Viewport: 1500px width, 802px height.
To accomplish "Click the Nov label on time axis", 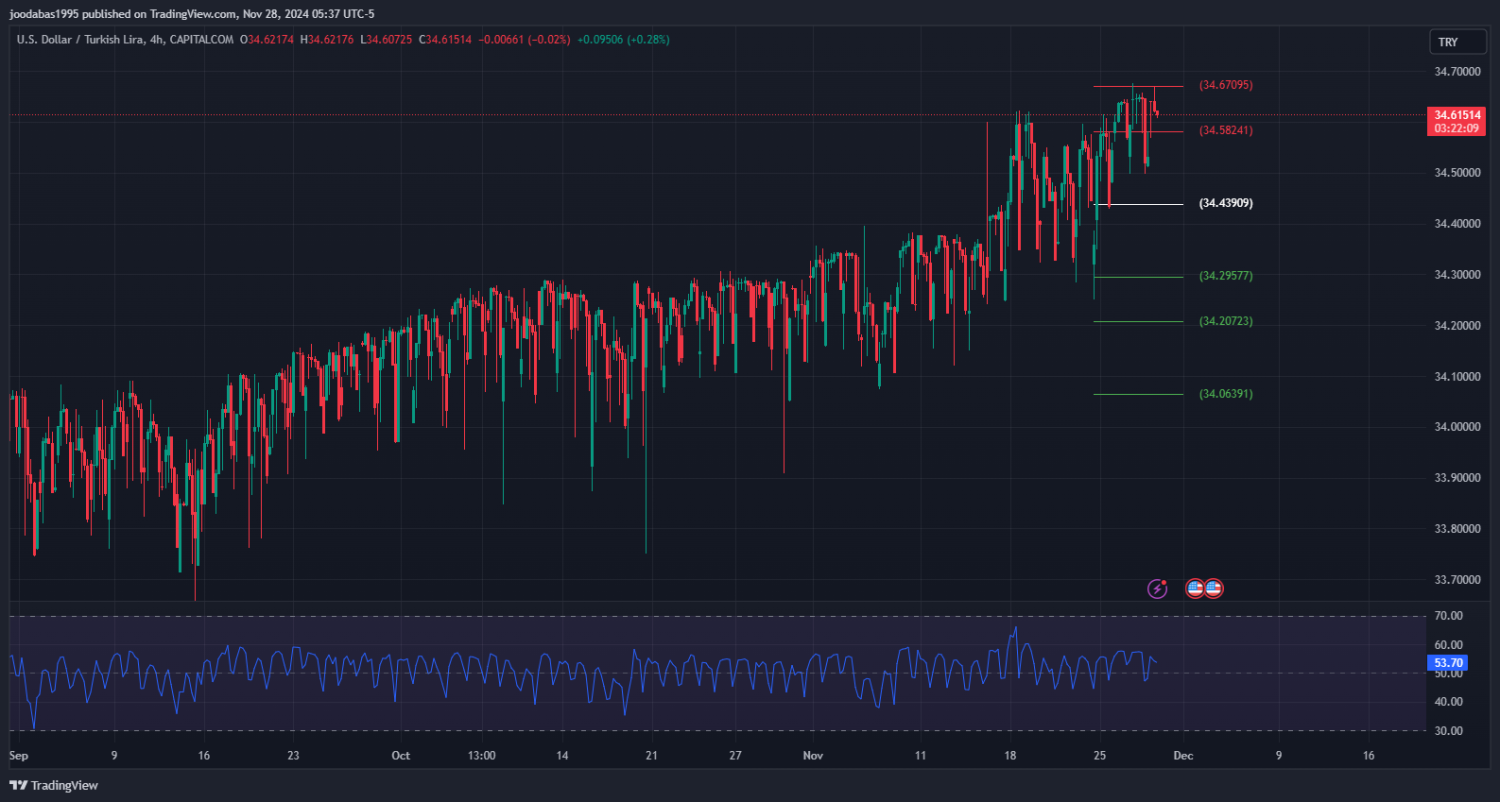I will tap(815, 756).
